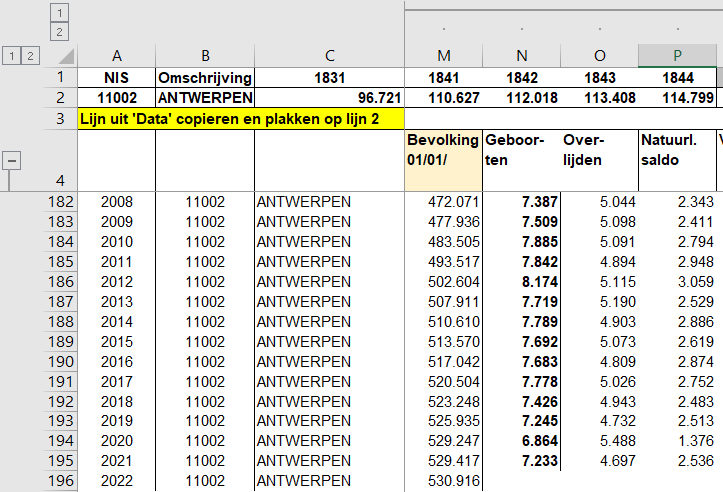
Task: Click births value 7.233
Action: tap(522, 461)
